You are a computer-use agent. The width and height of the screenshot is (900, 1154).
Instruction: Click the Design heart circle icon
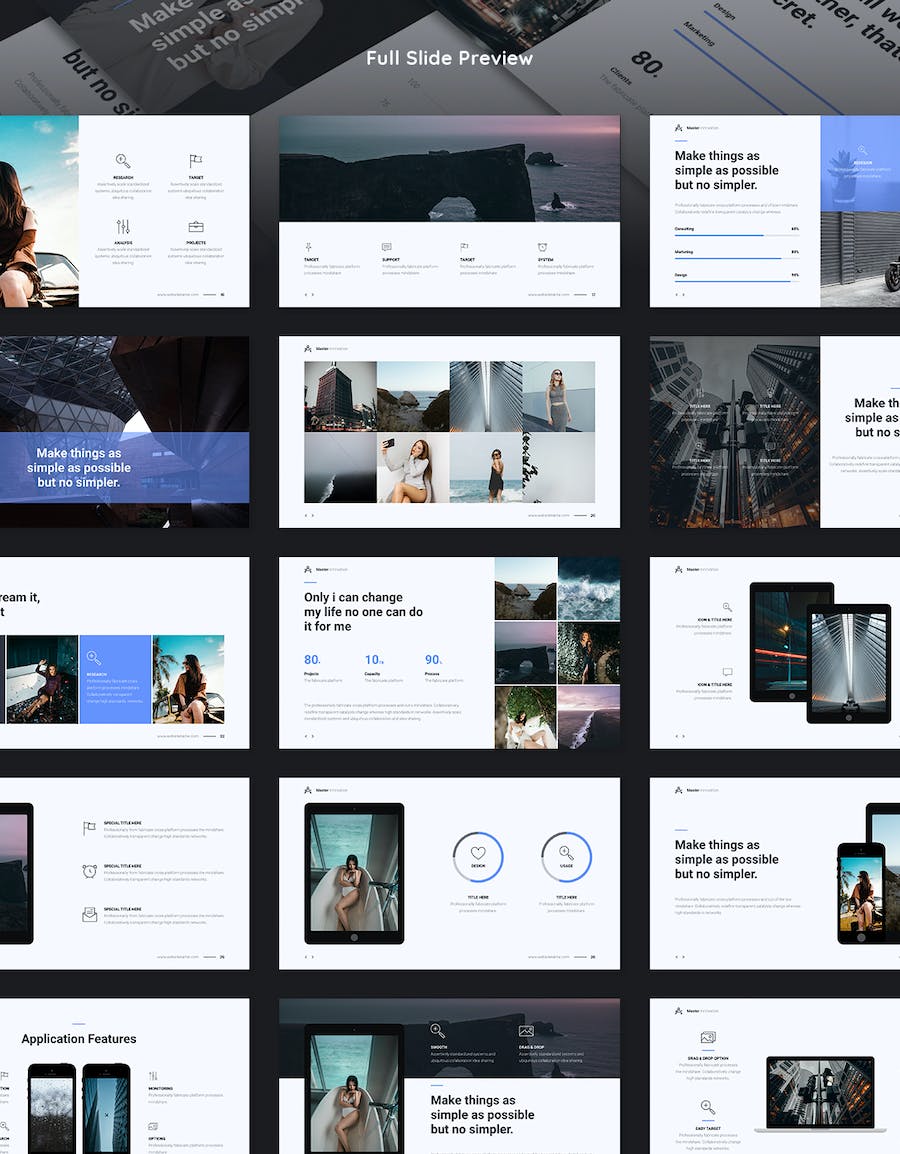click(x=478, y=857)
